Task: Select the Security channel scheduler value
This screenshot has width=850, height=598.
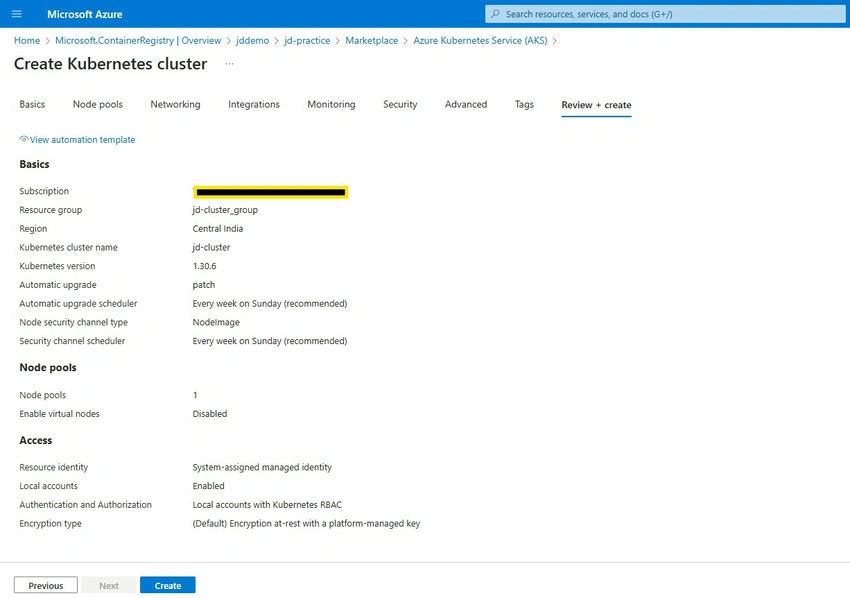Action: (270, 341)
